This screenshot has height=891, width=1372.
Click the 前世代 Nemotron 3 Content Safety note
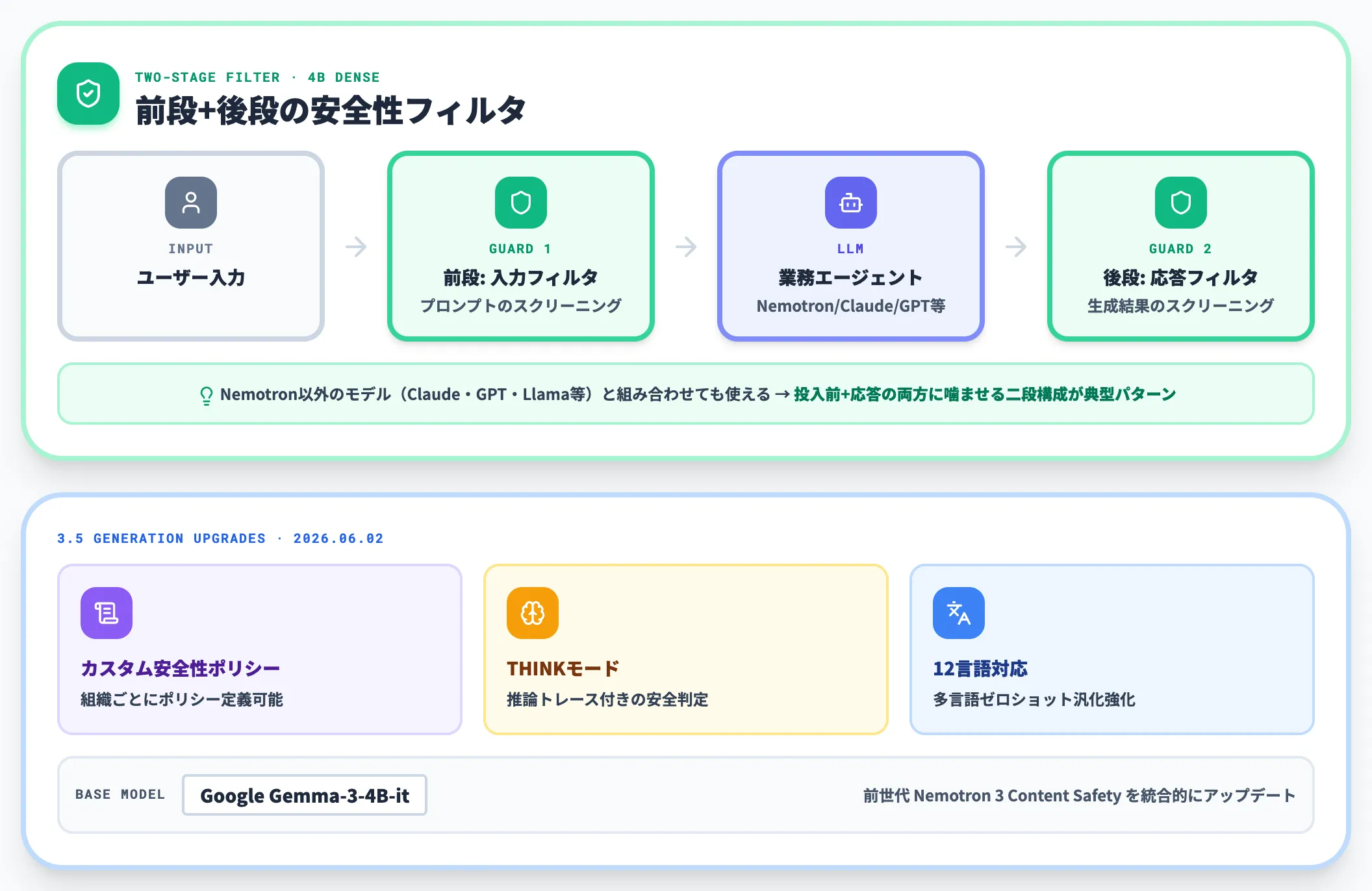pyautogui.click(x=1079, y=796)
